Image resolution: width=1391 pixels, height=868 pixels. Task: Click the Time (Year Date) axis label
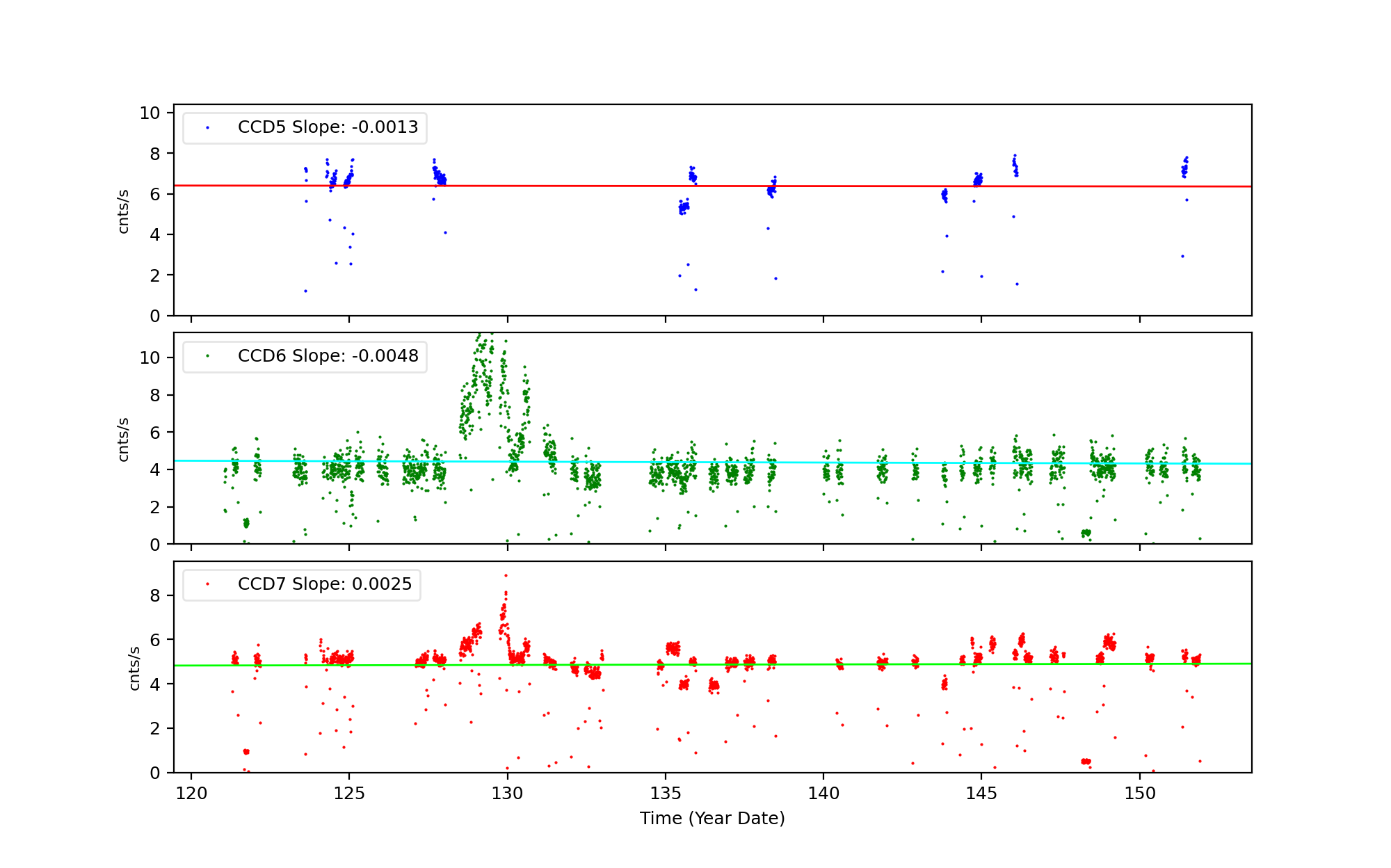pos(712,819)
